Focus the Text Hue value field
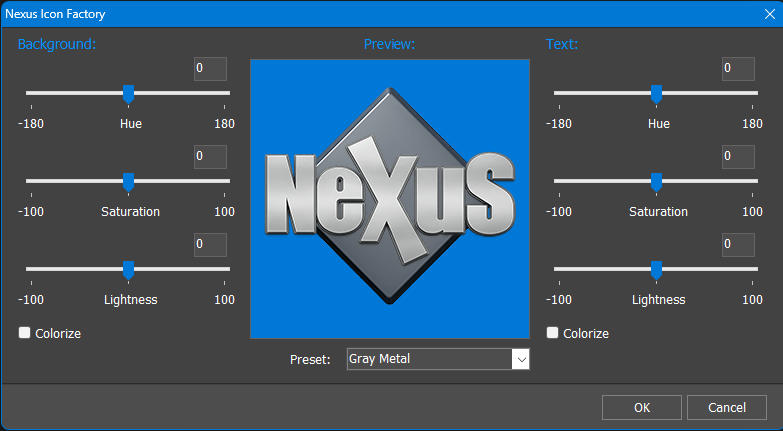783x431 pixels. pyautogui.click(x=738, y=69)
